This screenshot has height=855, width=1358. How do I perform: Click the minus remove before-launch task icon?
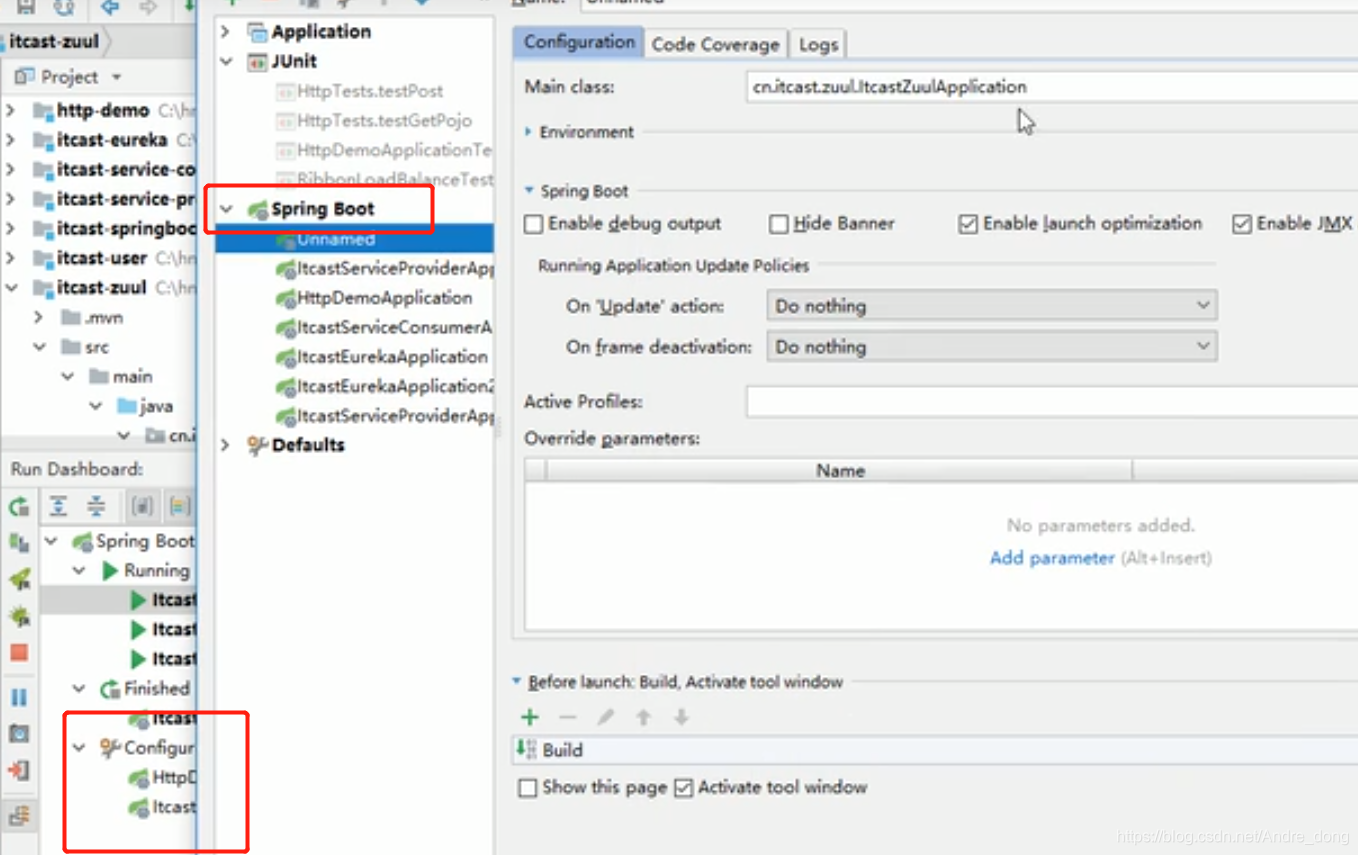pyautogui.click(x=567, y=717)
